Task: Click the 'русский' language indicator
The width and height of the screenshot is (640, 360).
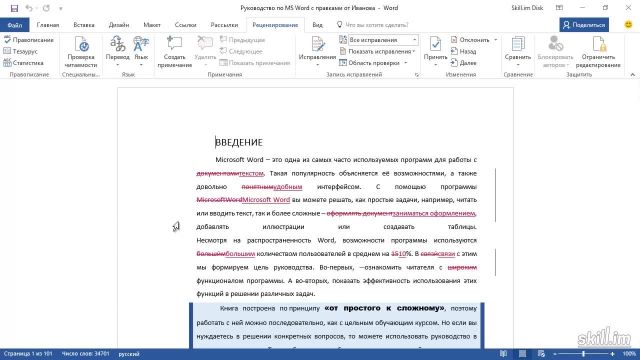Action: (129, 354)
